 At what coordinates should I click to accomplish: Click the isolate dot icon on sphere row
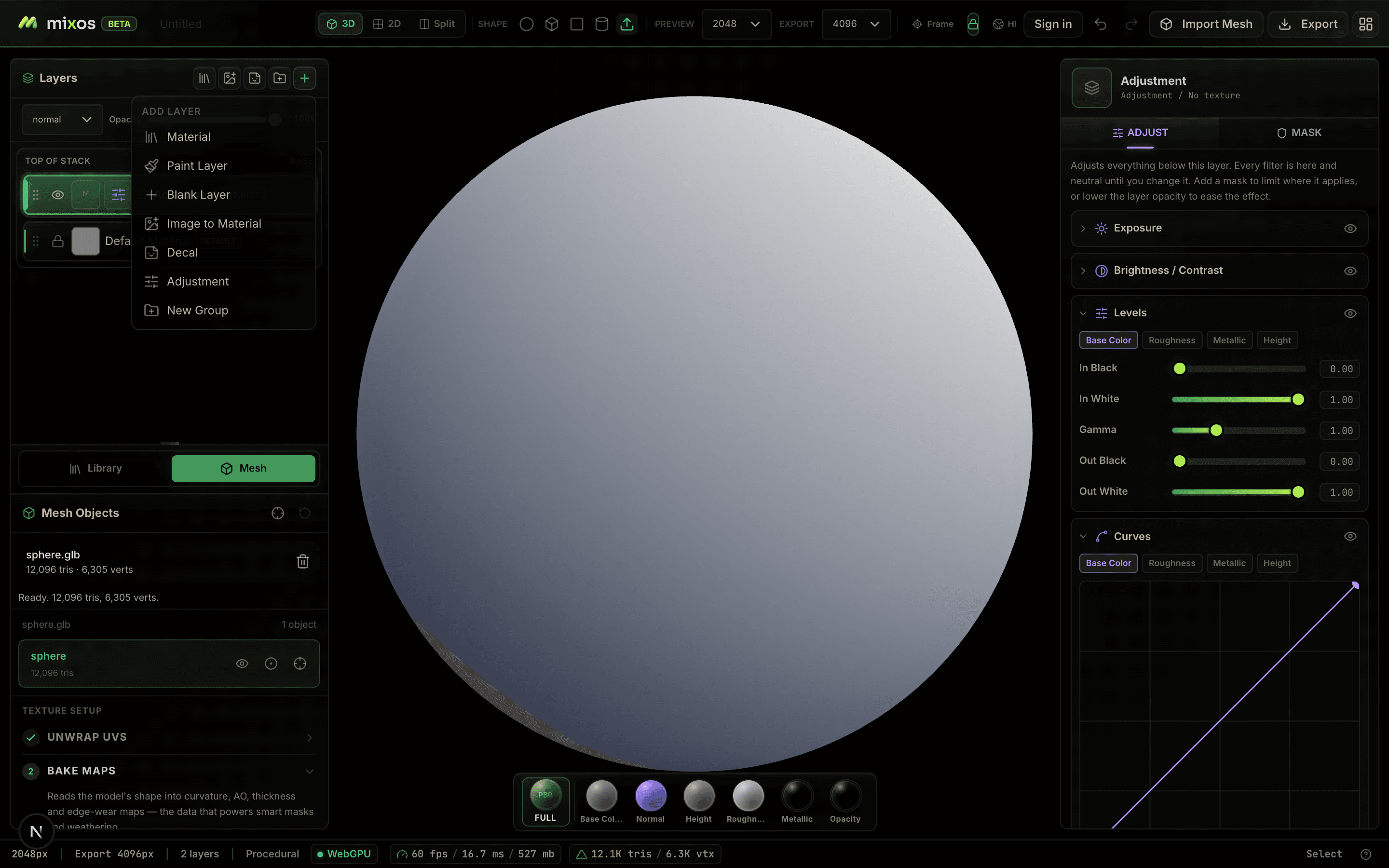click(x=271, y=664)
